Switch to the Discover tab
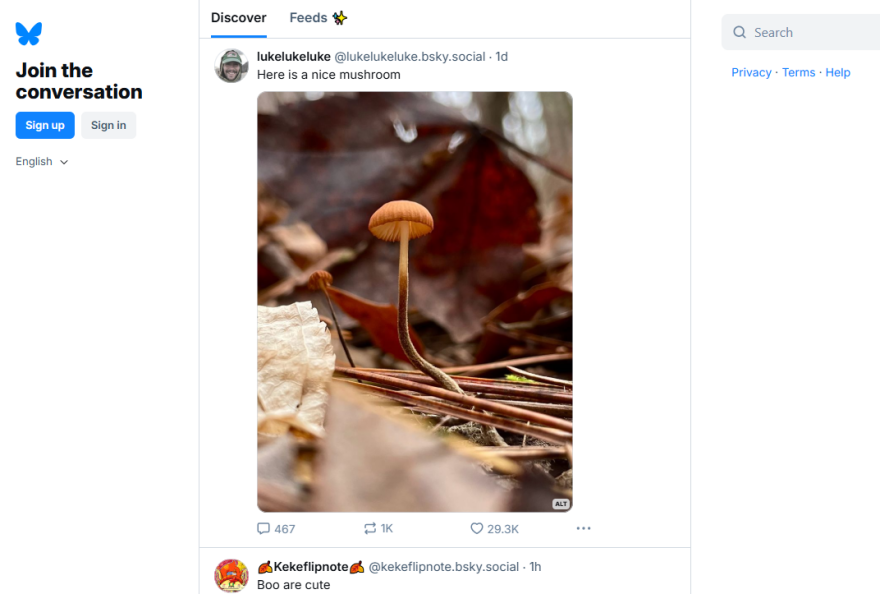880x594 pixels. 239,18
